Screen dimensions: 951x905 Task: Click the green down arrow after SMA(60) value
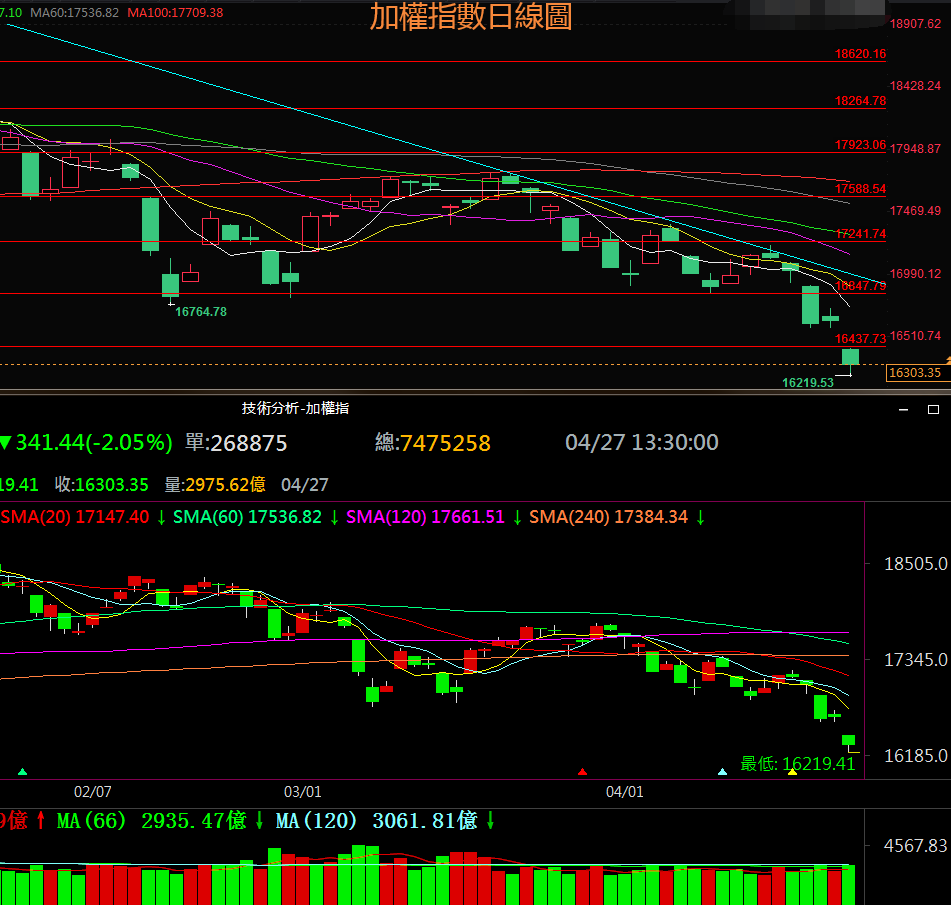(334, 517)
